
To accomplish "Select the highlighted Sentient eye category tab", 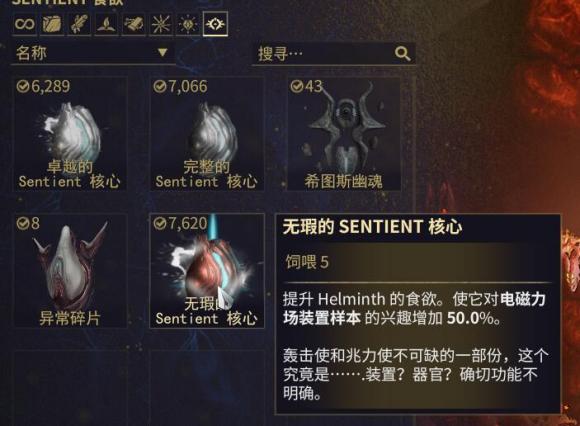I will click(x=215, y=24).
